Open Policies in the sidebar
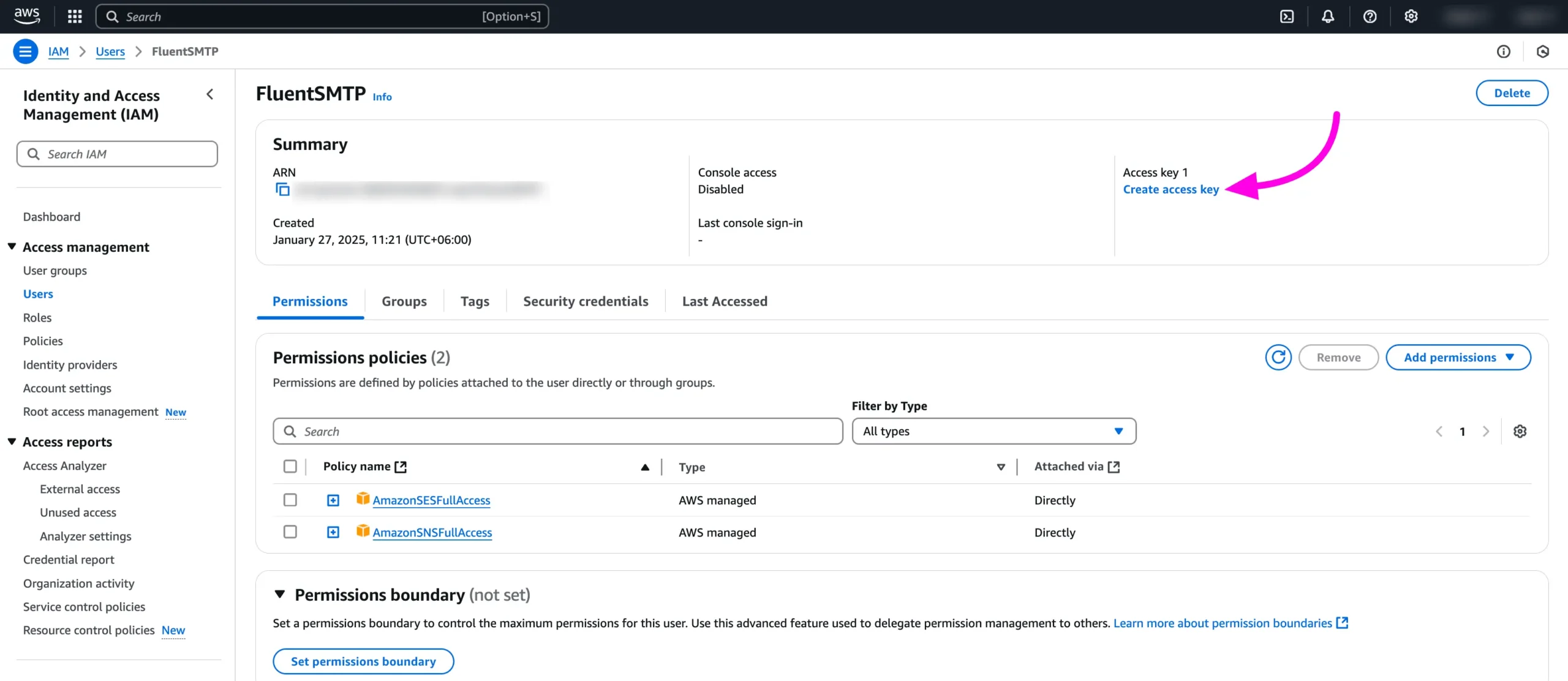 (x=43, y=340)
